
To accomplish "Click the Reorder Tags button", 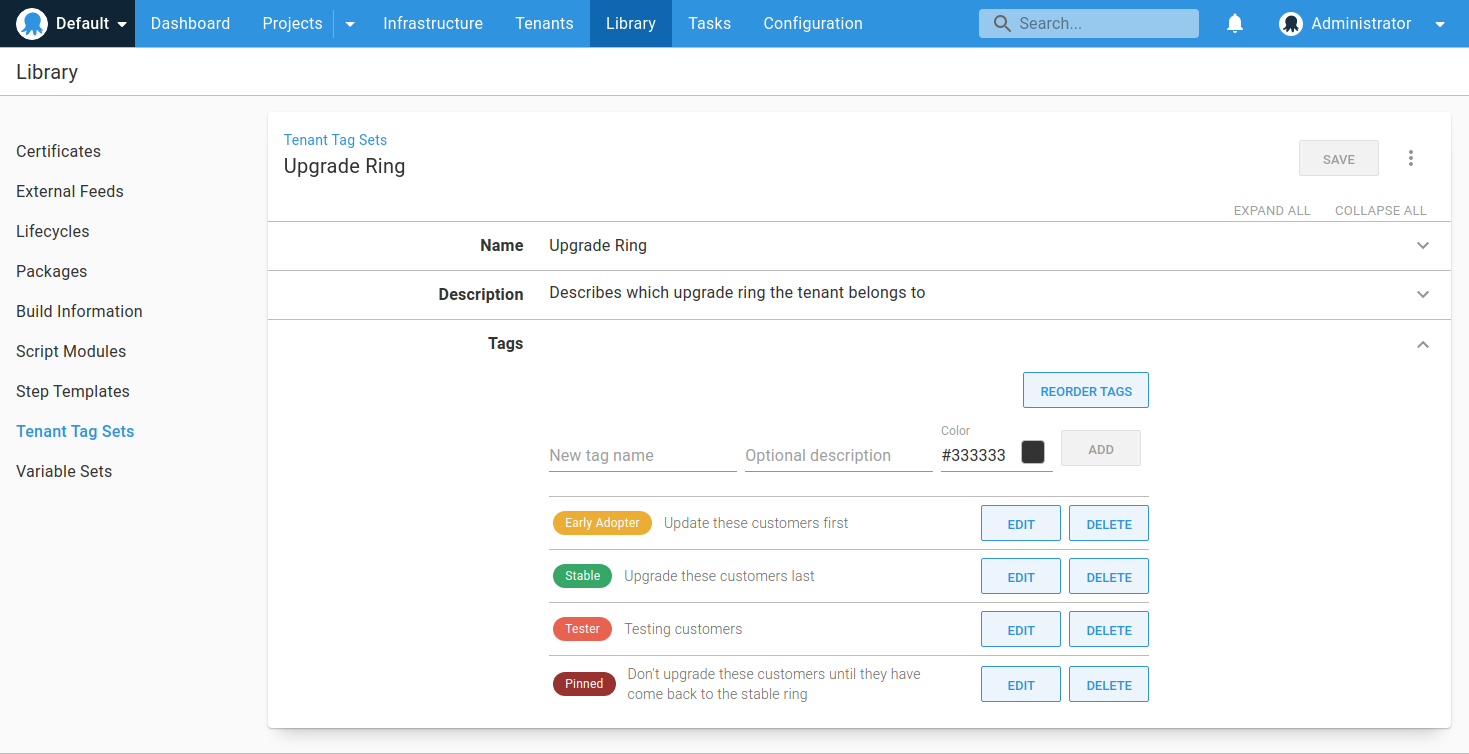I will coord(1085,391).
